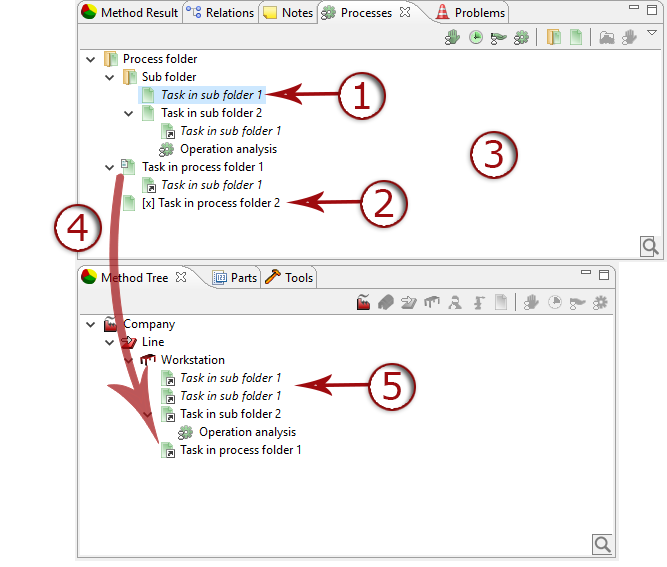Screen dimensions: 667x567
Task: Click the workstation table icon in Method Tree toolbar
Action: (x=432, y=302)
